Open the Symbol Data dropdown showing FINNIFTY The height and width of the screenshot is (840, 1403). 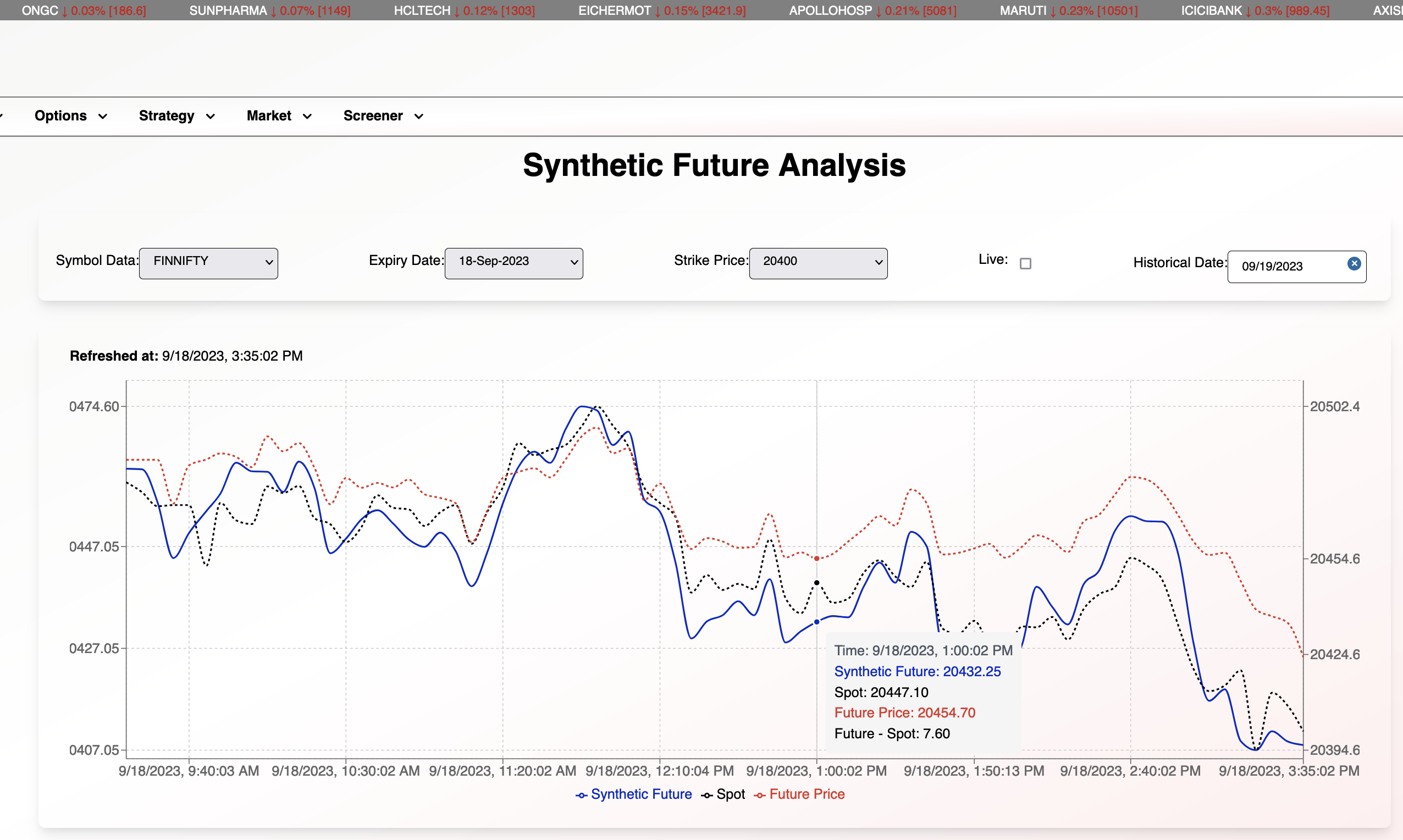pos(208,263)
